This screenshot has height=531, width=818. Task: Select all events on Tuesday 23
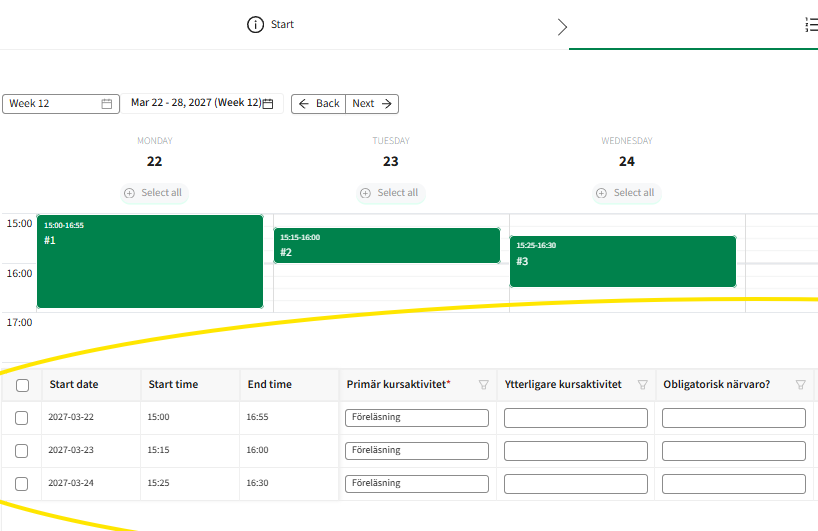pos(391,193)
